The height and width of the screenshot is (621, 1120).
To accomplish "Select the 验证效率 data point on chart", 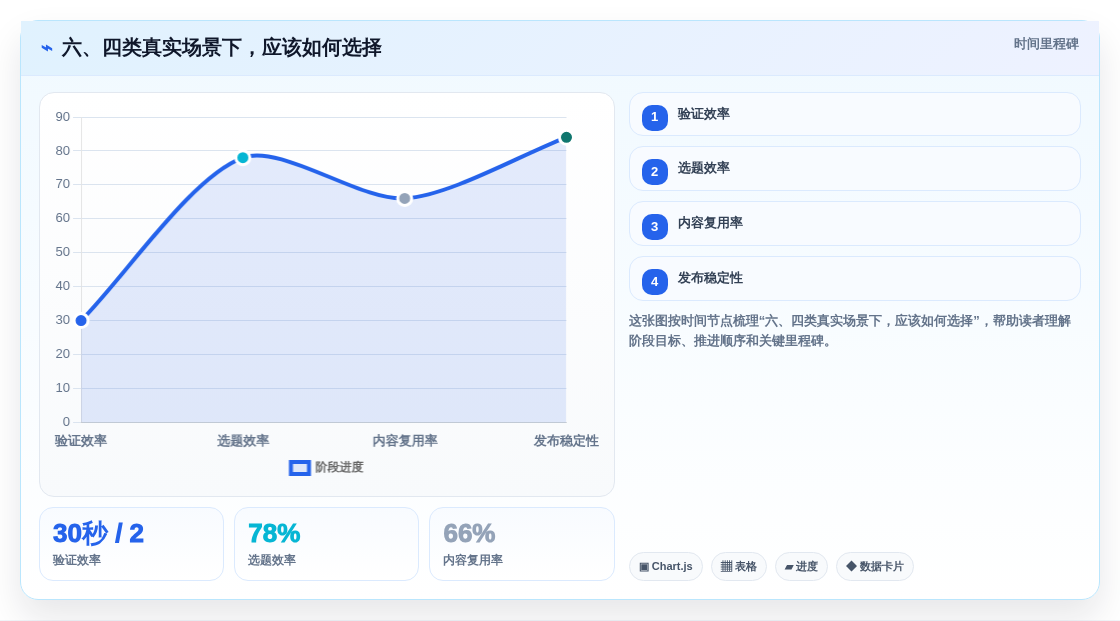I will [x=81, y=320].
